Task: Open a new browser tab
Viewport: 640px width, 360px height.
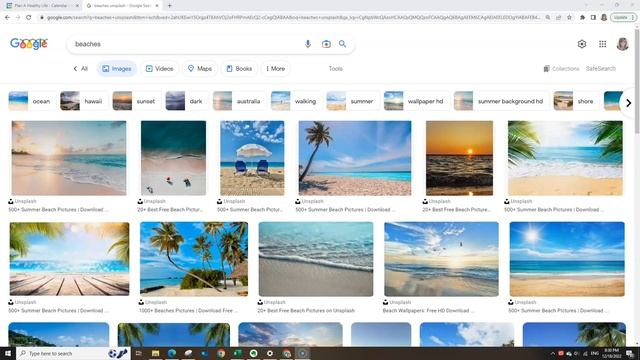Action: coord(169,6)
